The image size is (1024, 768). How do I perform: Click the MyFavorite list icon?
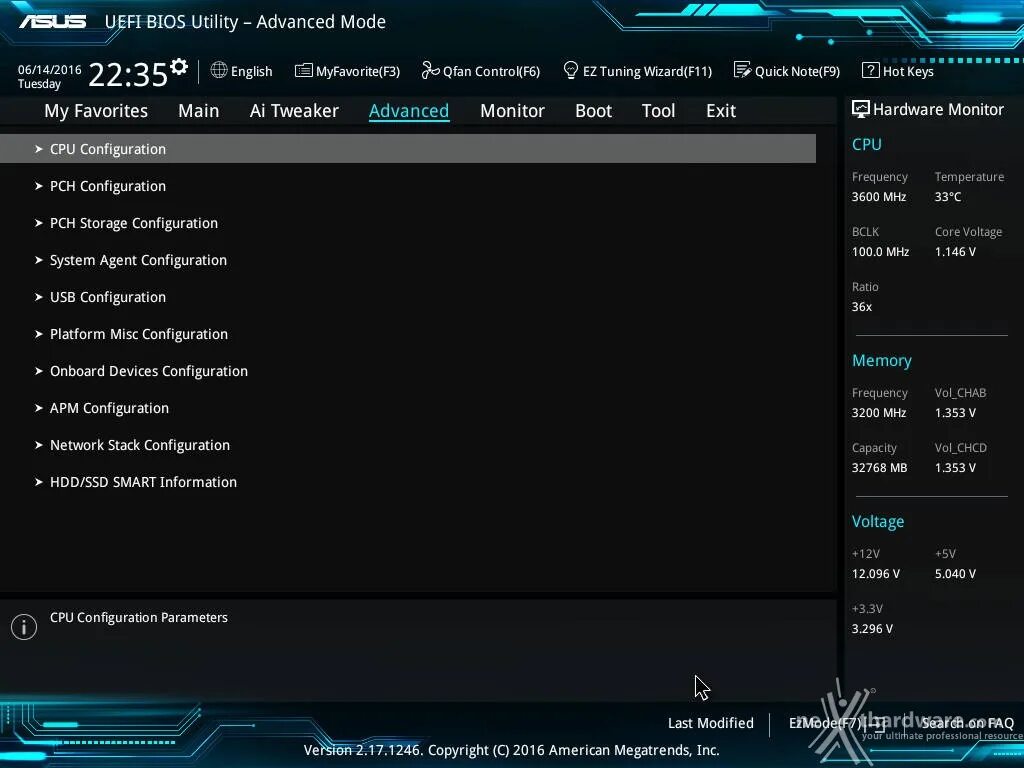[x=303, y=71]
